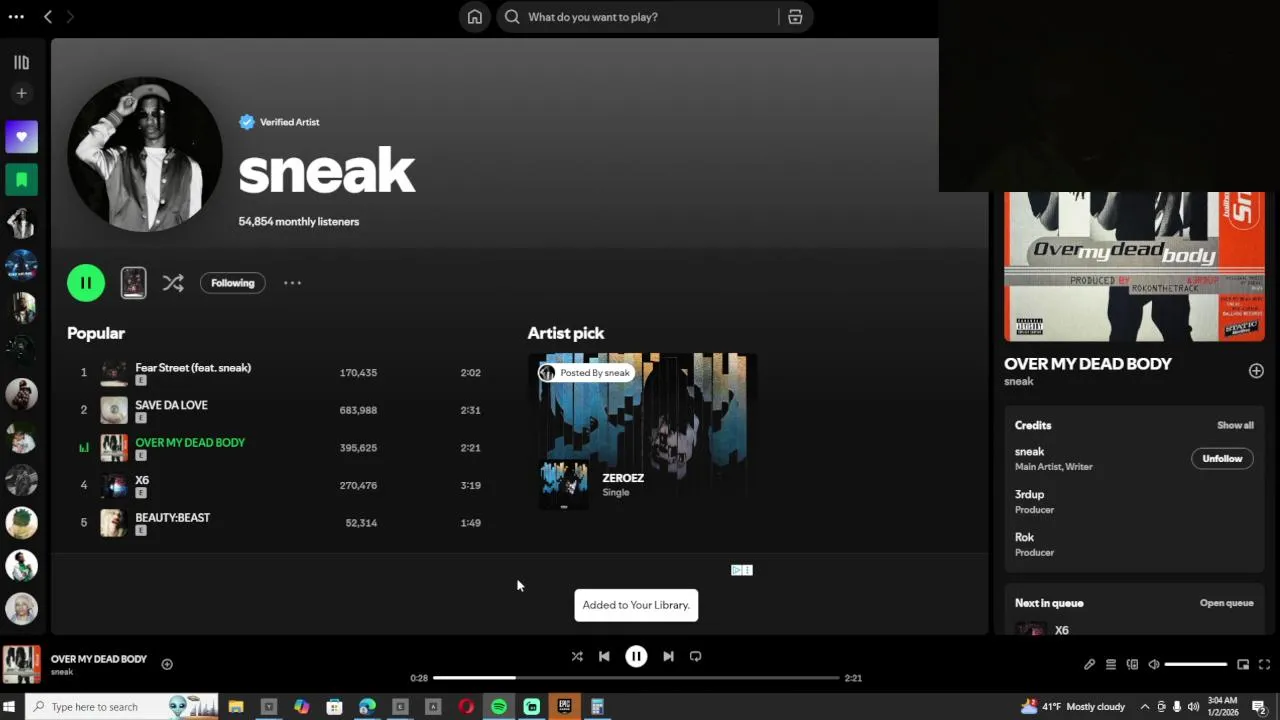This screenshot has width=1280, height=720.
Task: Click the Following button
Action: pos(233,283)
